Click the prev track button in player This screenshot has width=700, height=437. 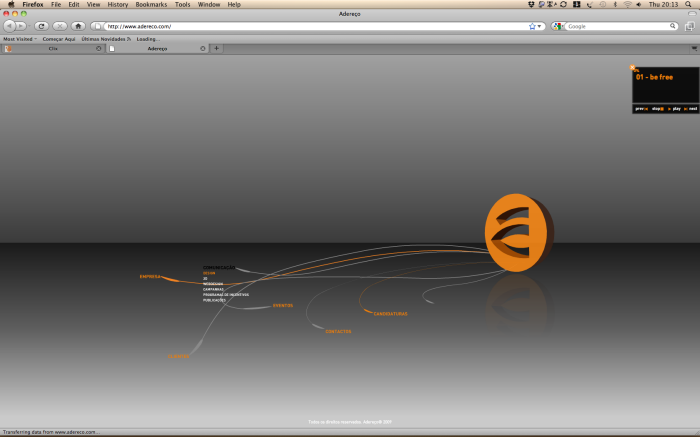642,108
